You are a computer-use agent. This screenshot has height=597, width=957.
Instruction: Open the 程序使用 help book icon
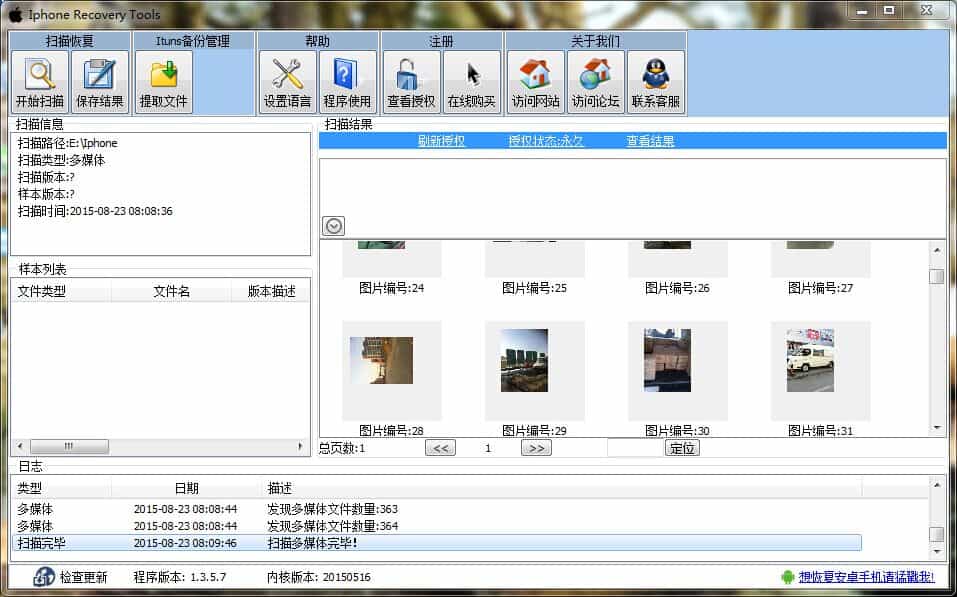click(x=347, y=82)
